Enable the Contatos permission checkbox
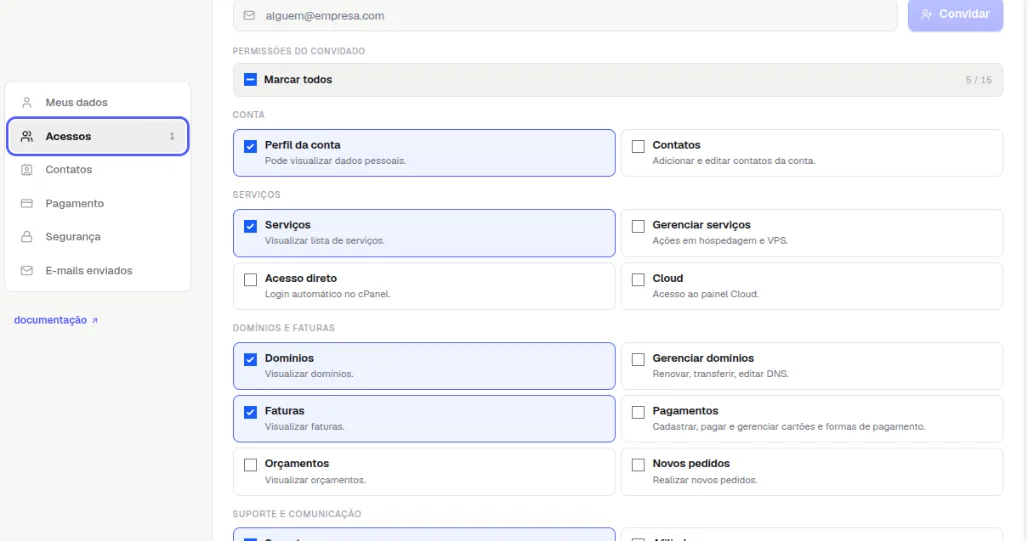Viewport: 1028px width, 541px height. 638,146
